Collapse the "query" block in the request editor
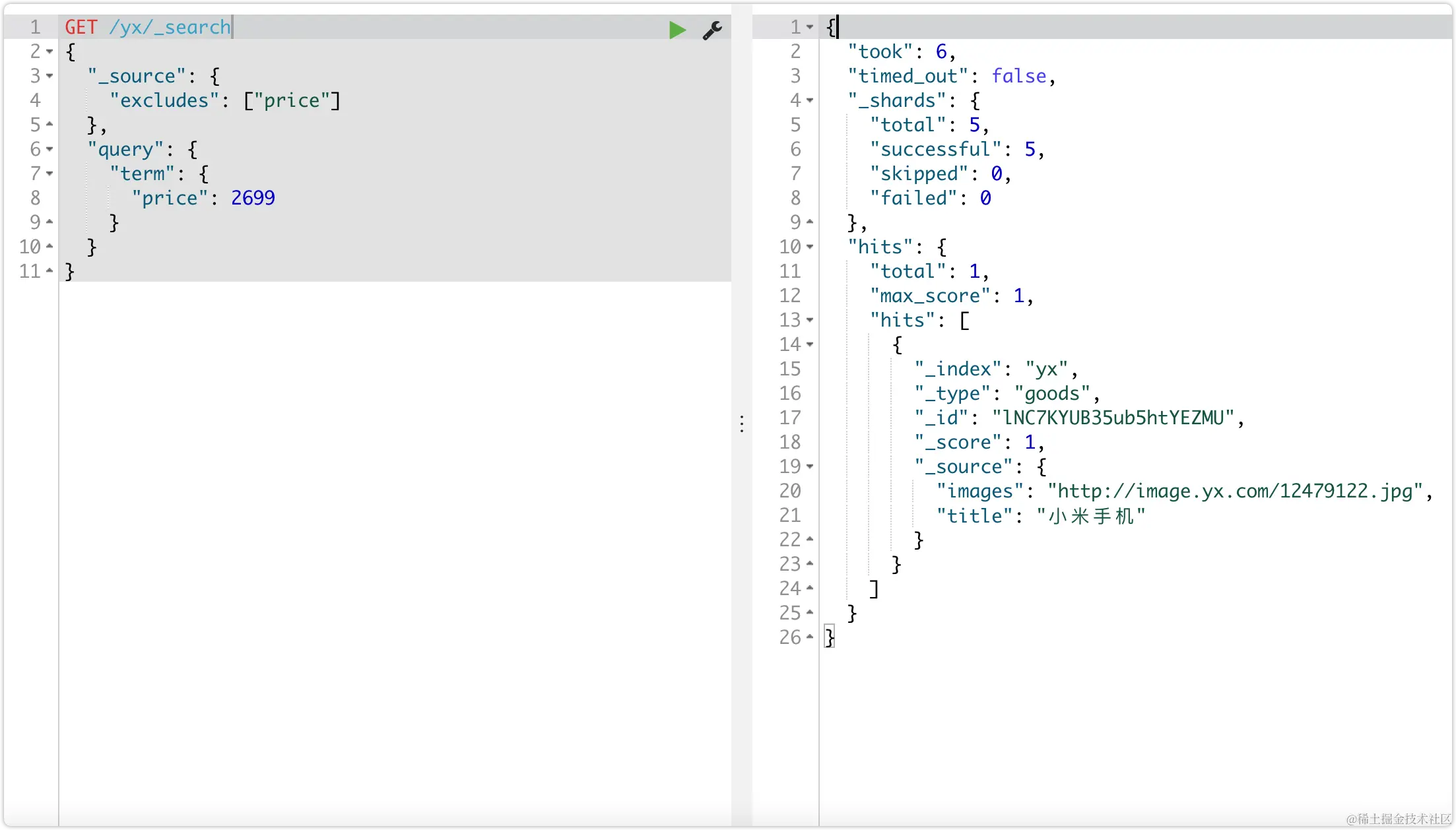Viewport: 1456px width, 830px height. click(x=50, y=149)
